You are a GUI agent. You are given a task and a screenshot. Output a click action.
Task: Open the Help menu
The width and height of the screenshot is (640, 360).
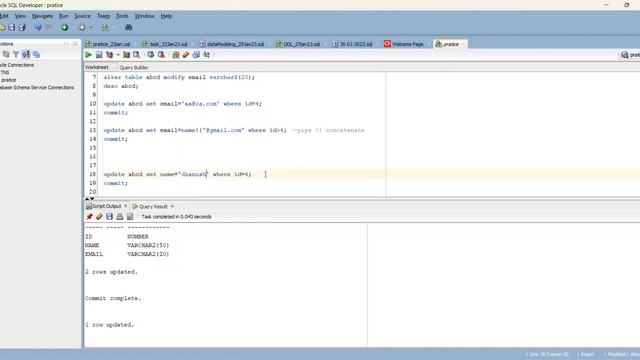coord(166,16)
